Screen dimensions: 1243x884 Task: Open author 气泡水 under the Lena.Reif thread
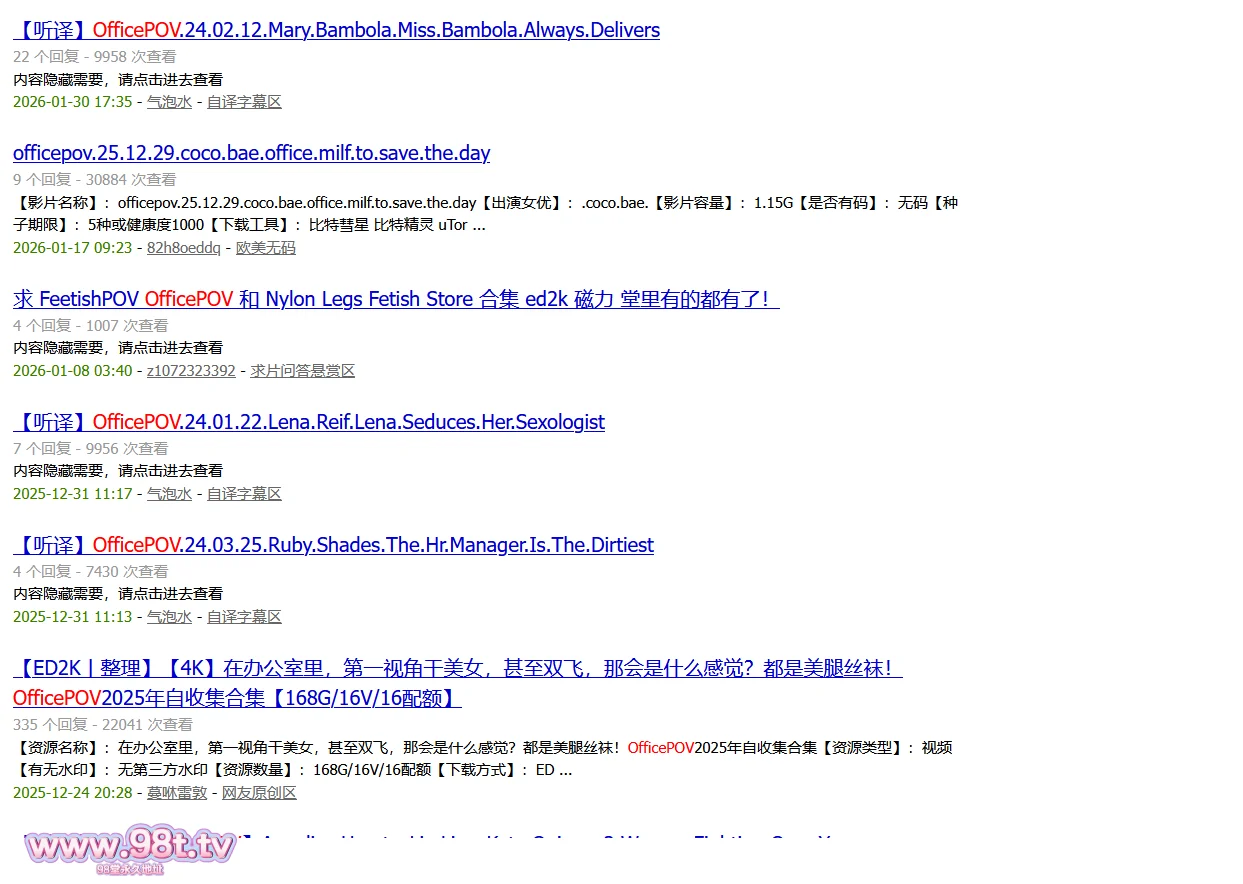pos(169,494)
